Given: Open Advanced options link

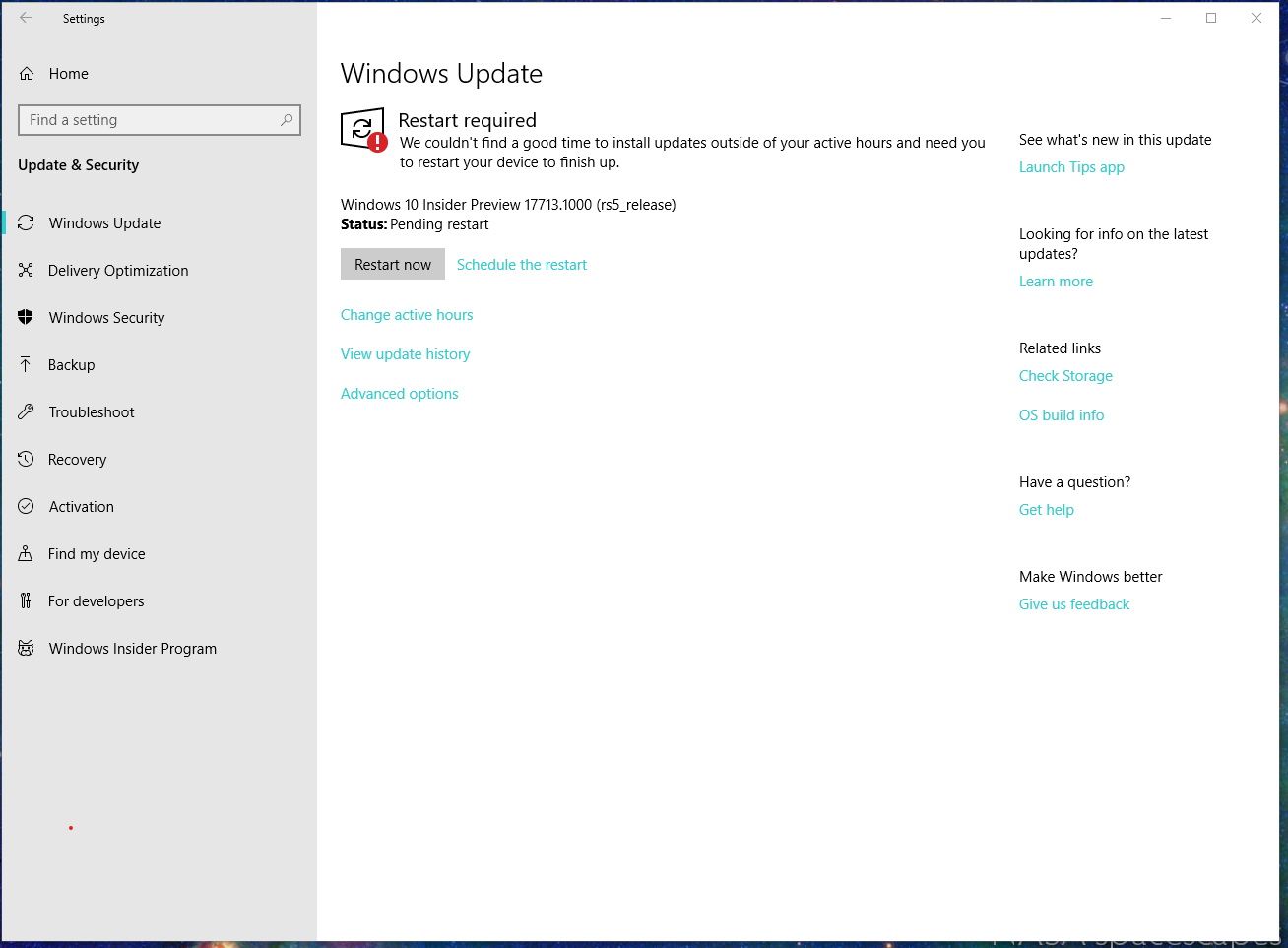Looking at the screenshot, I should (399, 394).
